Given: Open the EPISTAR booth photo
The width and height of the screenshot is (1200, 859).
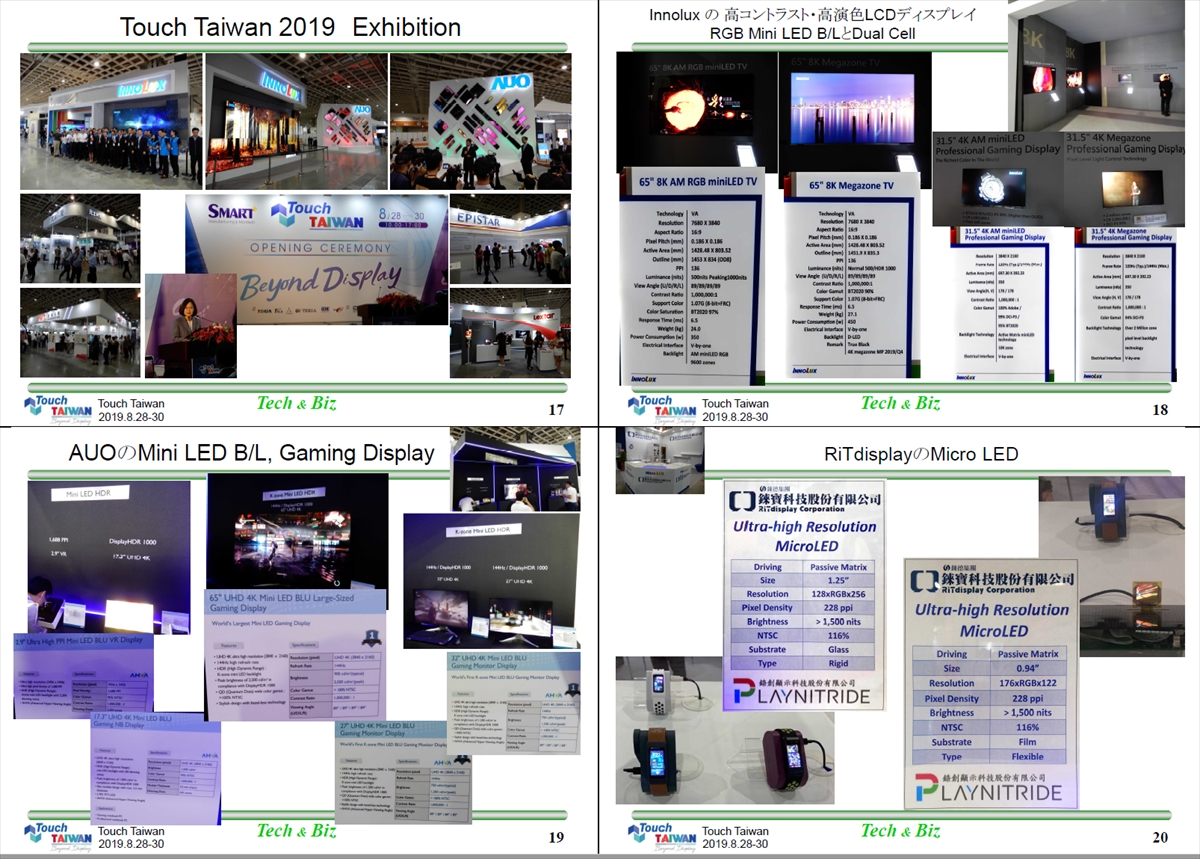Looking at the screenshot, I should pyautogui.click(x=510, y=239).
